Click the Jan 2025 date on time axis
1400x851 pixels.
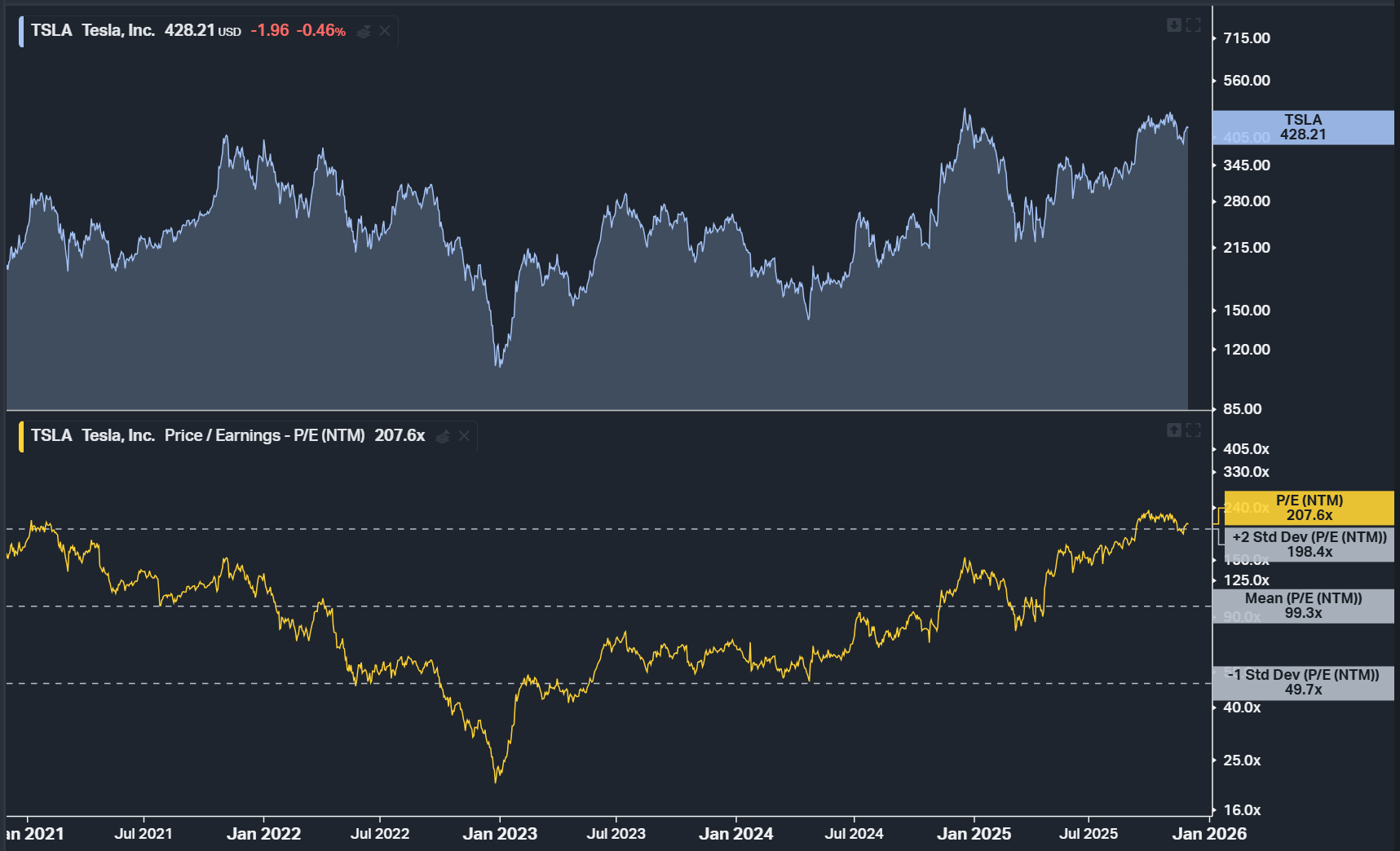tap(974, 834)
